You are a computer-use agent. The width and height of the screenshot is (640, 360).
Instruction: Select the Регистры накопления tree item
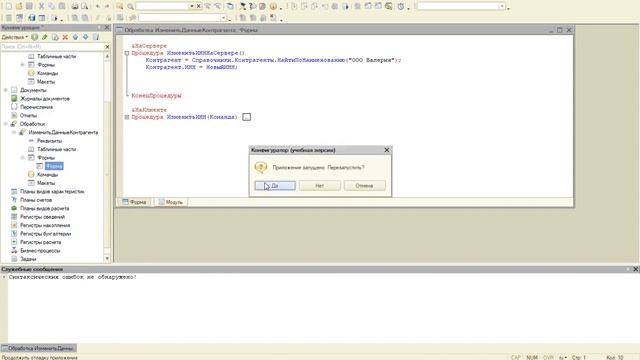pos(45,225)
